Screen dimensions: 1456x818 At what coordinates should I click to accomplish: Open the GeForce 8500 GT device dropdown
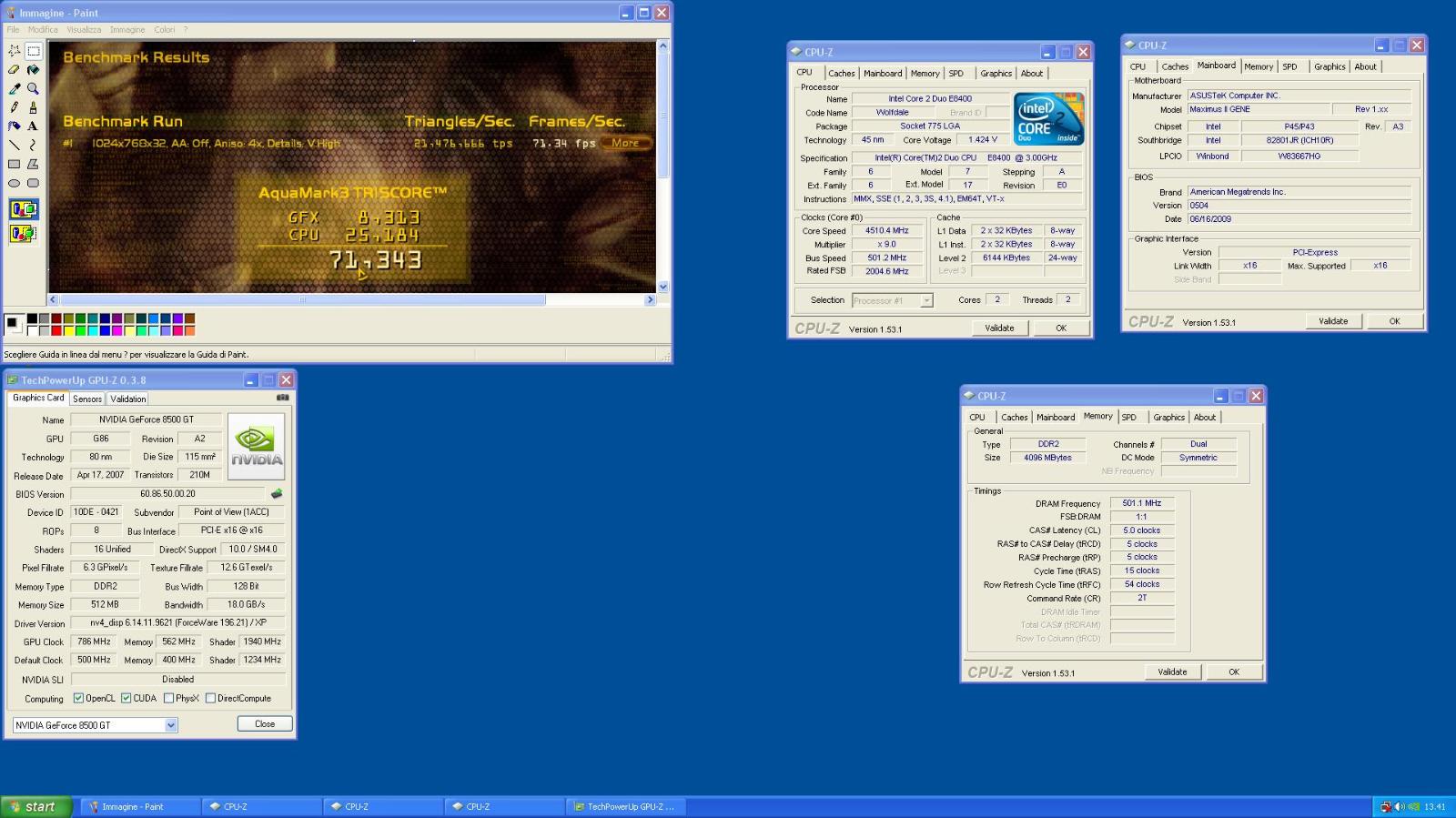[x=171, y=725]
